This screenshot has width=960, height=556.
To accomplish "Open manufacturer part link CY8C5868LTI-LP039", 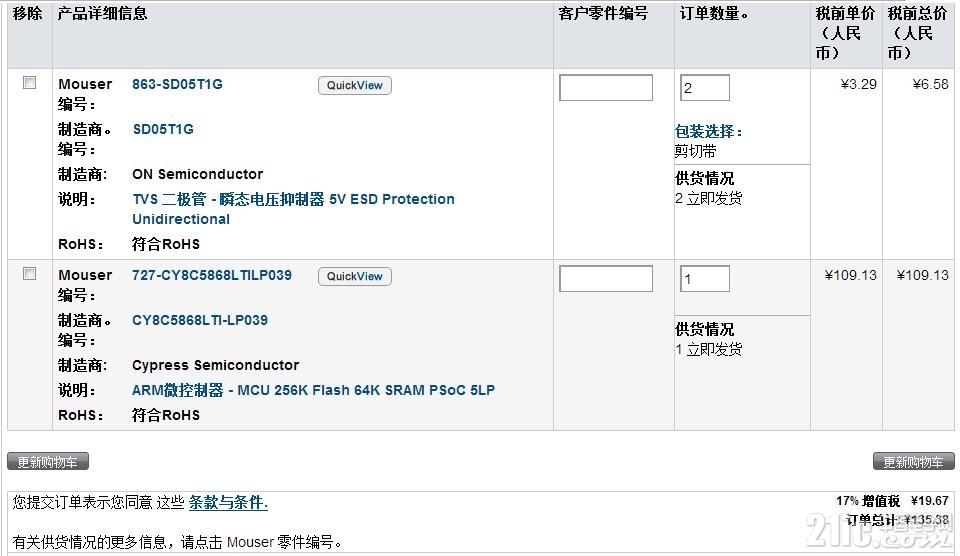I will (200, 320).
